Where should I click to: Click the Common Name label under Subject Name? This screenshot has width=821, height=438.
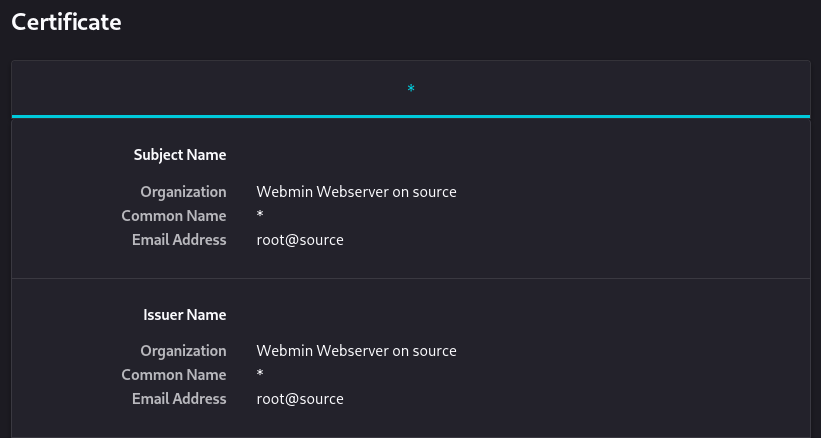pyautogui.click(x=174, y=216)
